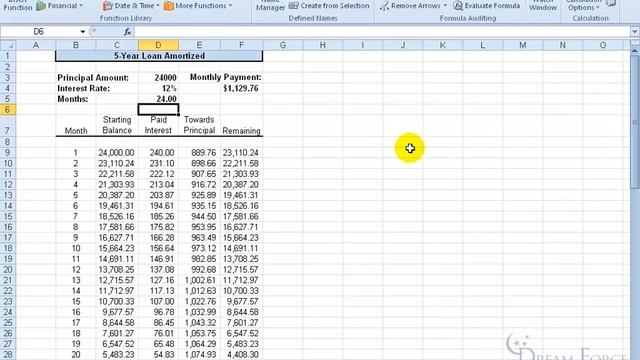
Task: Click the More Functions icon
Action: 169,6
